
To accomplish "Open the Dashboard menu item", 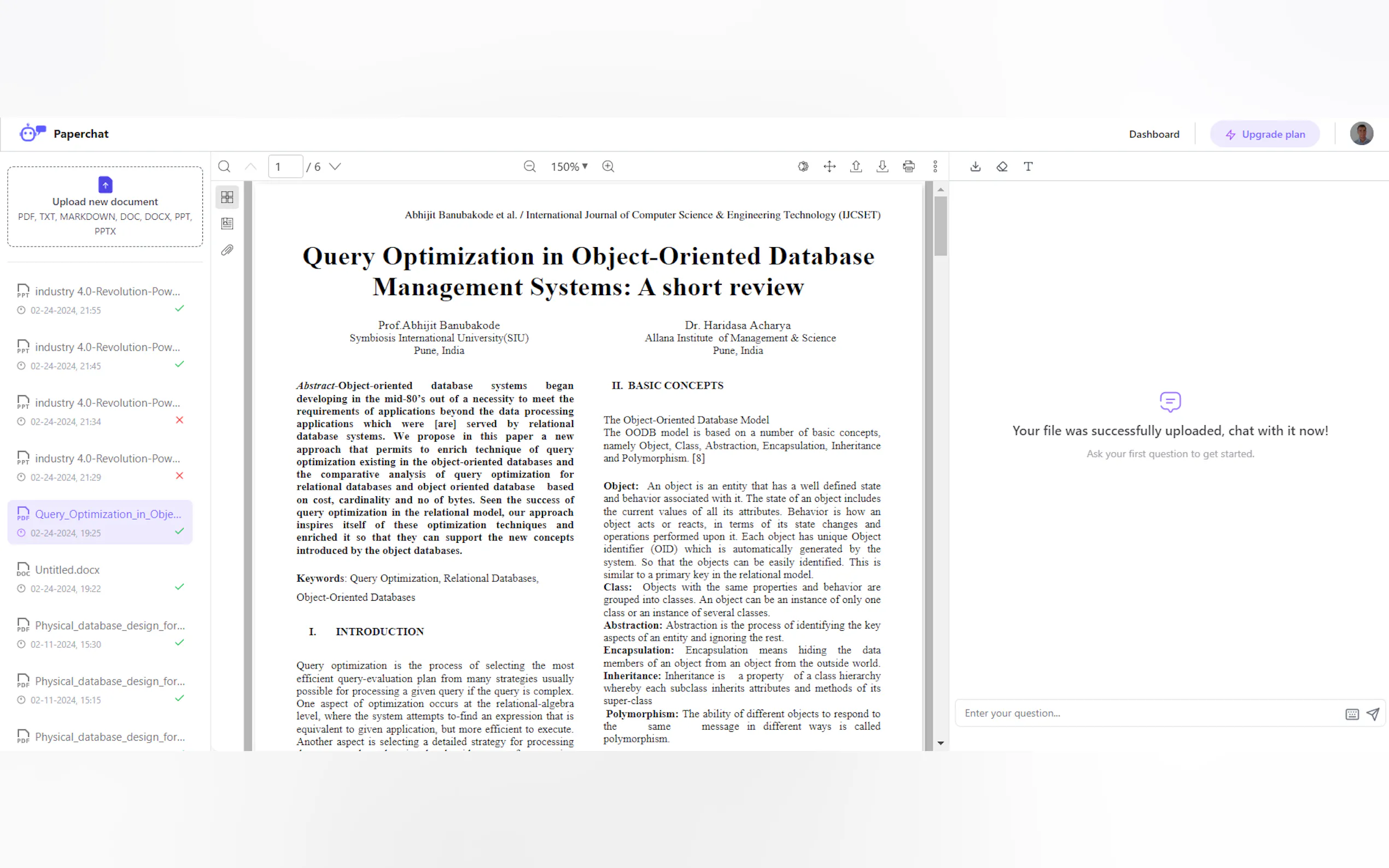I will (1153, 134).
